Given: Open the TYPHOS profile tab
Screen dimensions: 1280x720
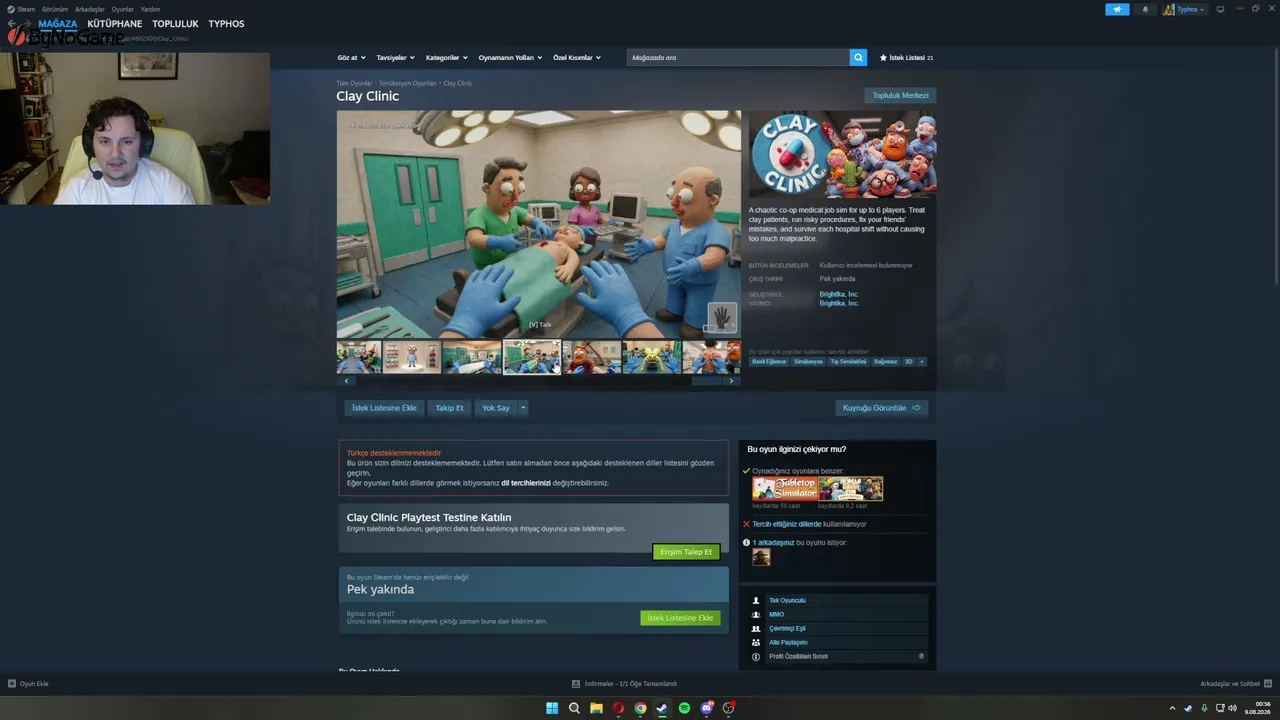Looking at the screenshot, I should tap(226, 24).
